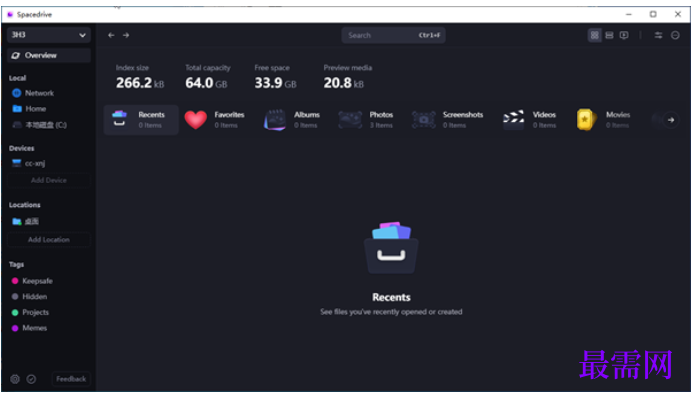Select the Memes tag

[x=29, y=328]
